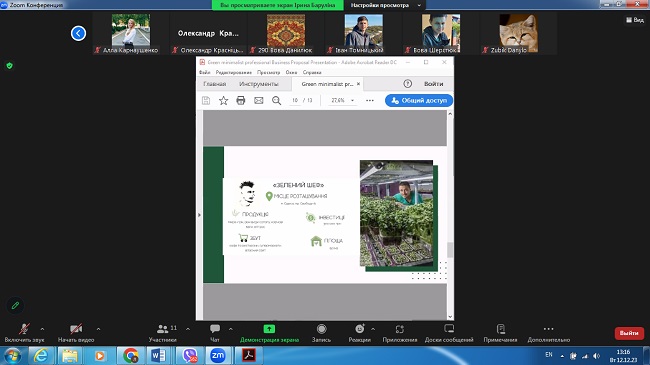Open the Чат chat panel
The width and height of the screenshot is (650, 365).
click(215, 333)
